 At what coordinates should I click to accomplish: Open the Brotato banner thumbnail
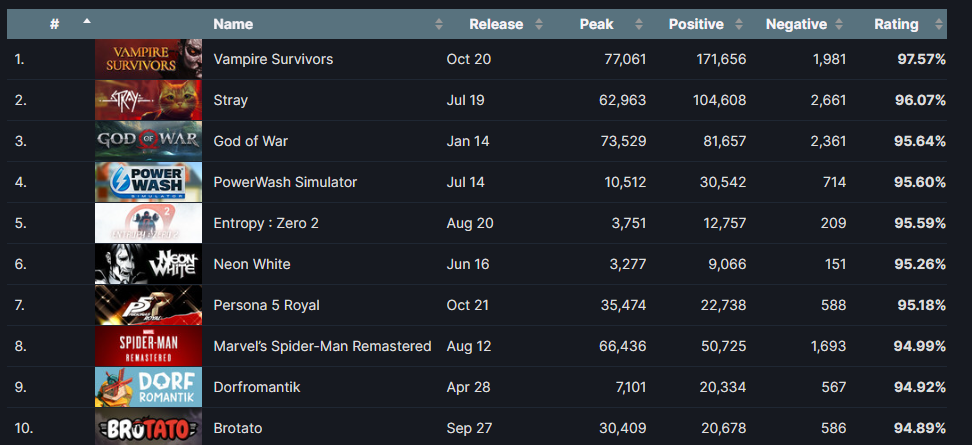click(x=148, y=428)
